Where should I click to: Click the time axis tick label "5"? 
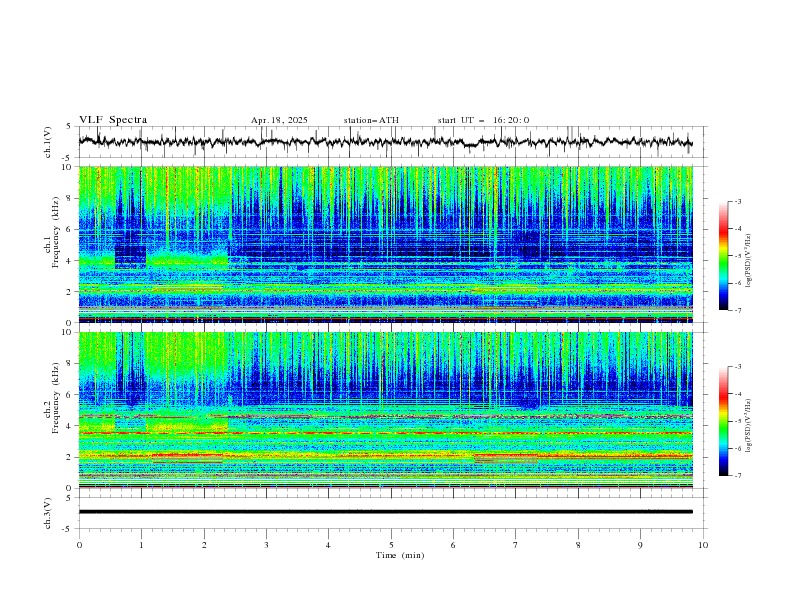pos(391,545)
